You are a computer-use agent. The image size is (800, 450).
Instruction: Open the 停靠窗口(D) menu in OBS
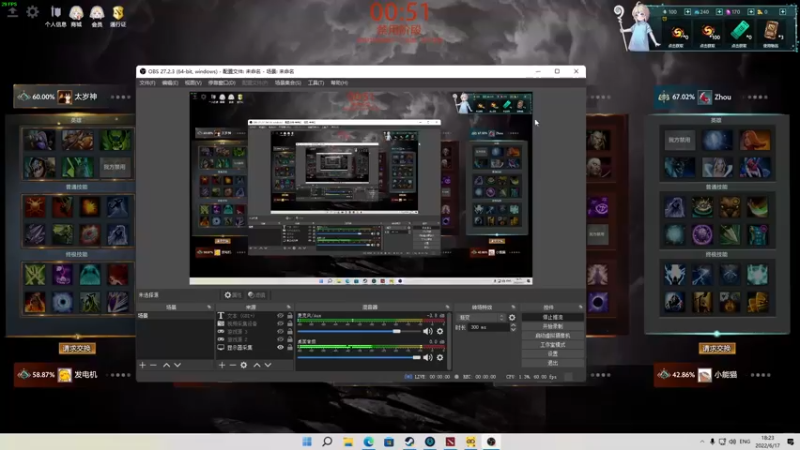pyautogui.click(x=221, y=83)
